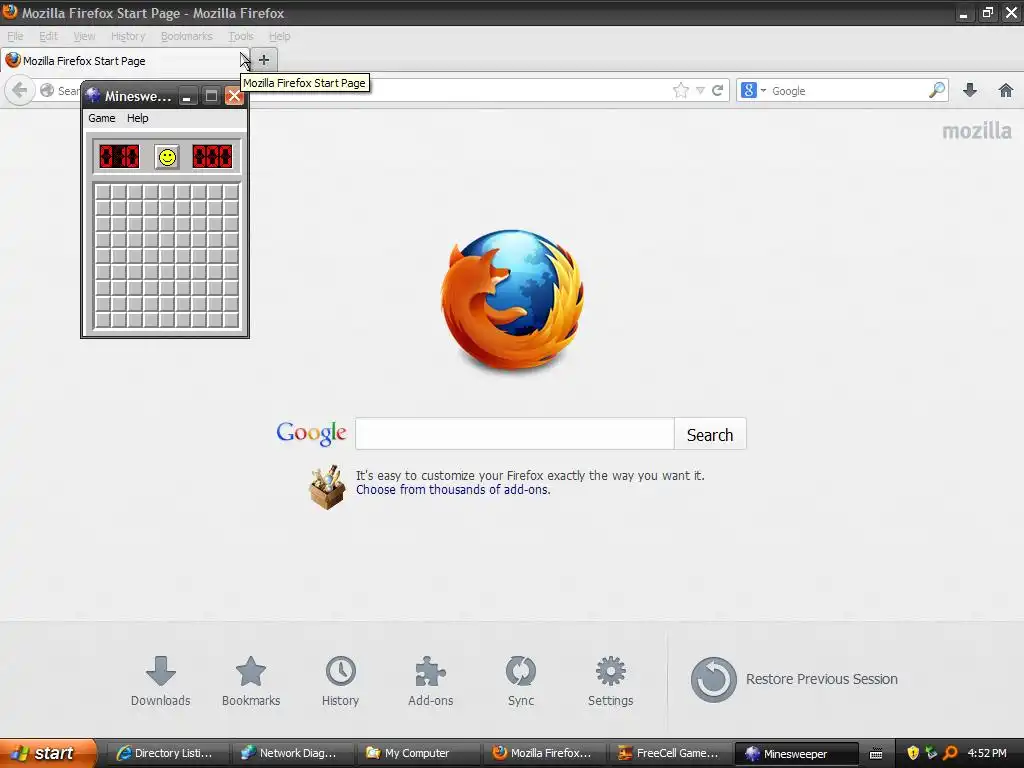Click the Search button next to Google
Viewport: 1024px width, 768px height.
coord(710,434)
